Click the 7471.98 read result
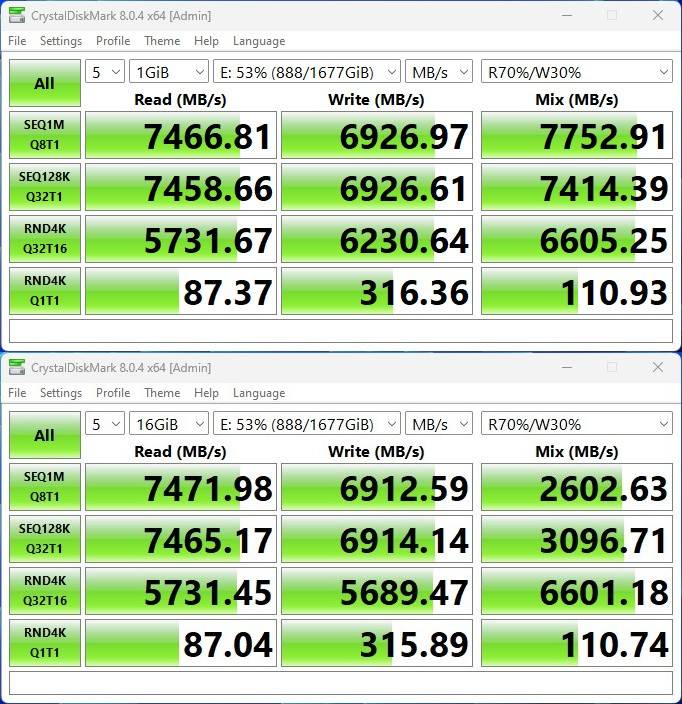The width and height of the screenshot is (682, 704). pos(181,487)
